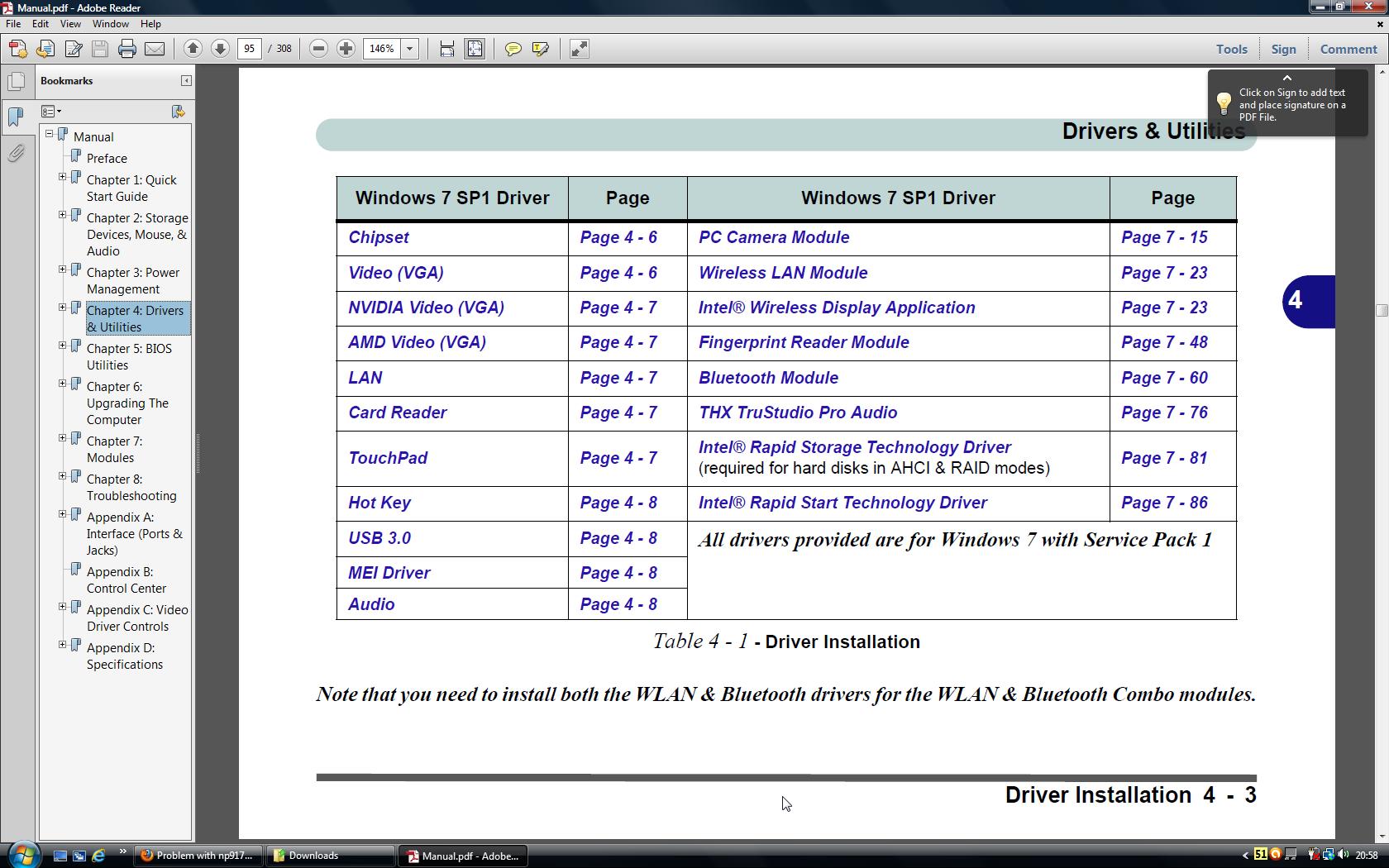Screen dimensions: 1389x868
Task: Expand Chapter 7: Modules bookmark
Action: pos(62,438)
